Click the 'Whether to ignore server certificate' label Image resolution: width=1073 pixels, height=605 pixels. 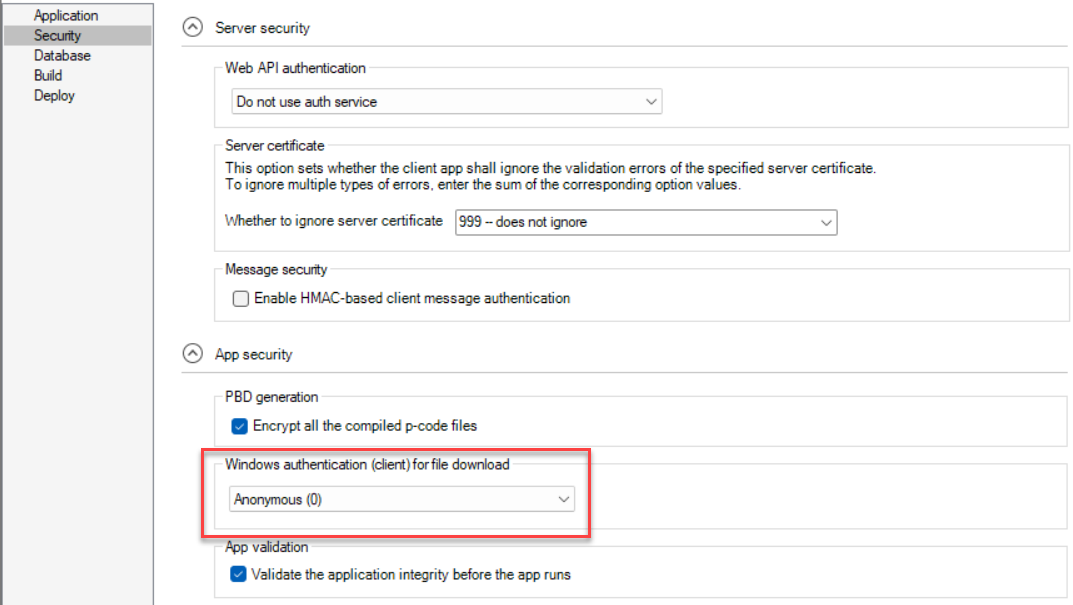point(333,221)
